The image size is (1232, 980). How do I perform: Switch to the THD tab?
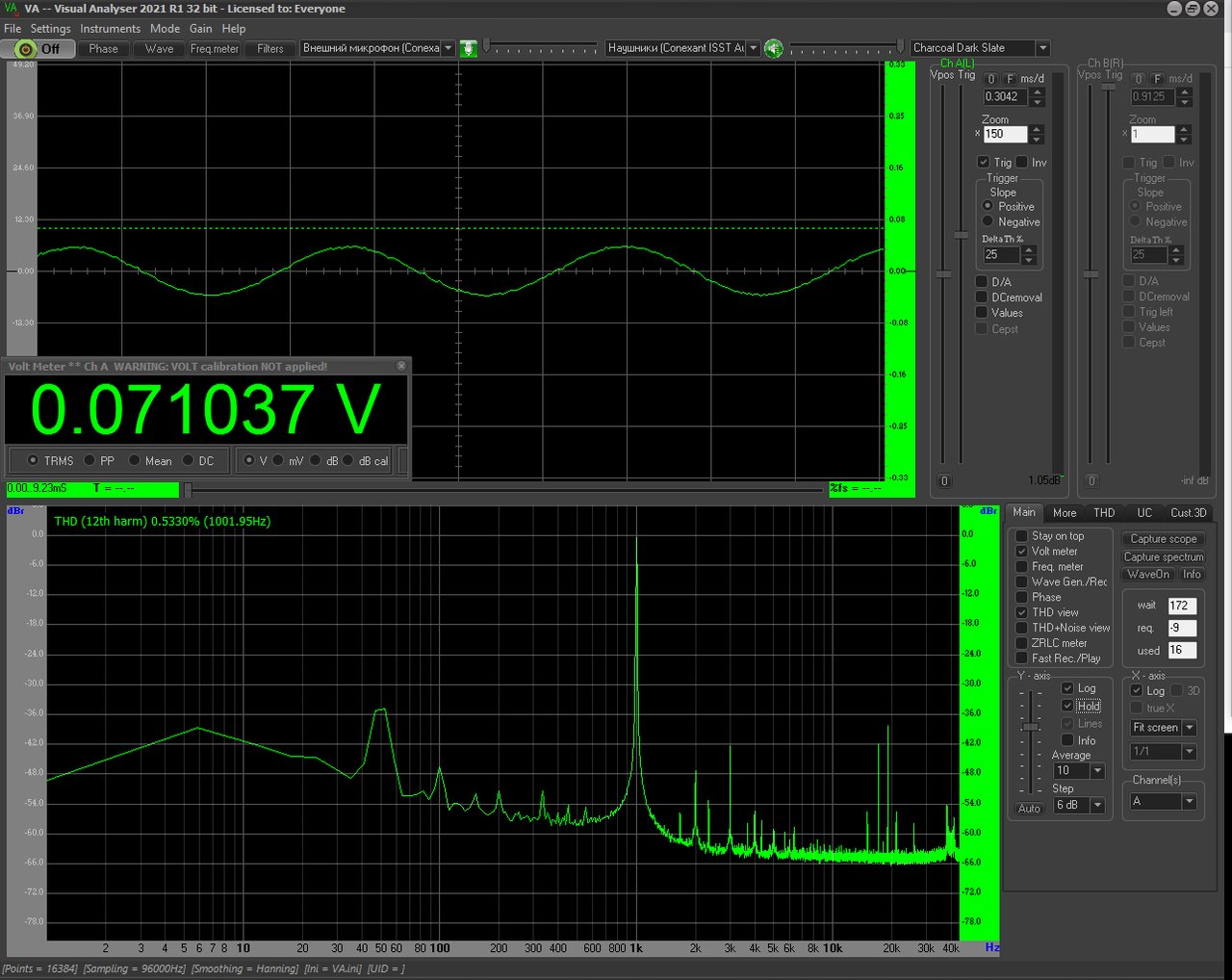1104,513
